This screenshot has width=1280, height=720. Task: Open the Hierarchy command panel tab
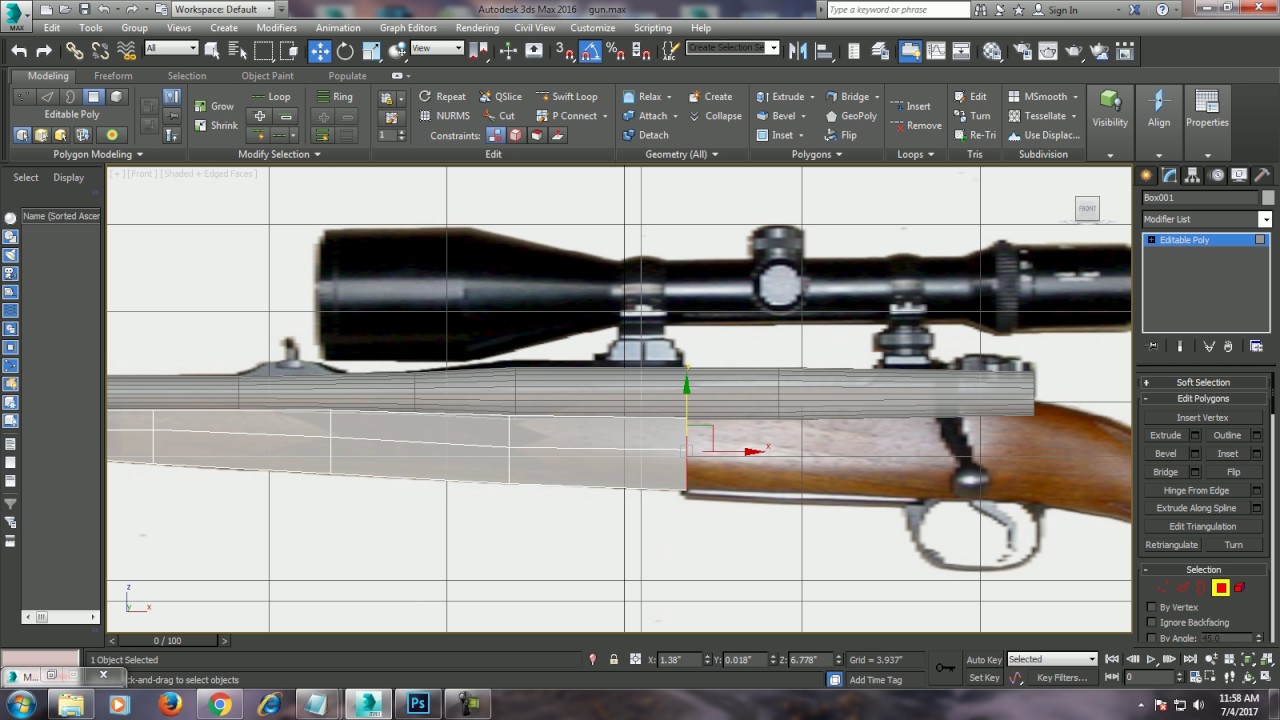point(1192,175)
